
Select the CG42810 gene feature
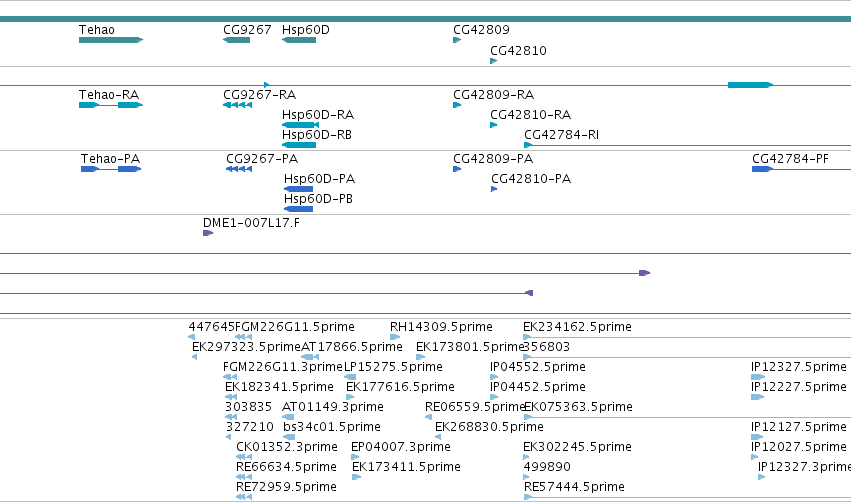tap(493, 61)
